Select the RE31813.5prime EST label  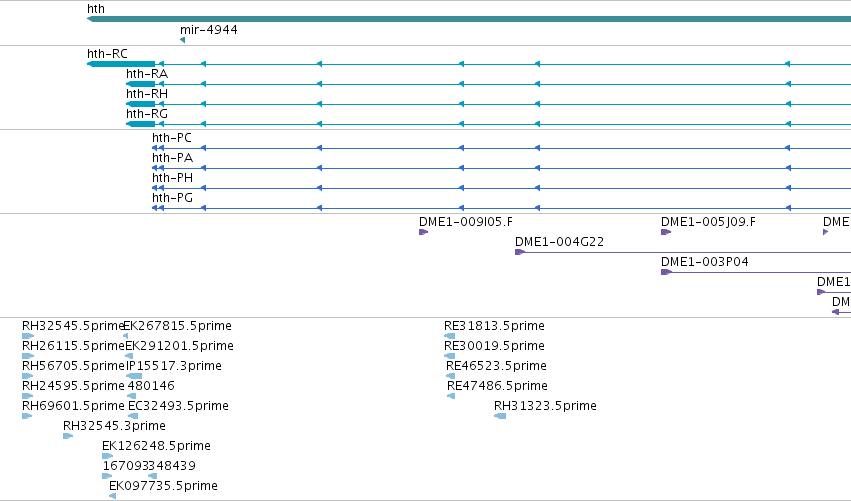point(494,326)
